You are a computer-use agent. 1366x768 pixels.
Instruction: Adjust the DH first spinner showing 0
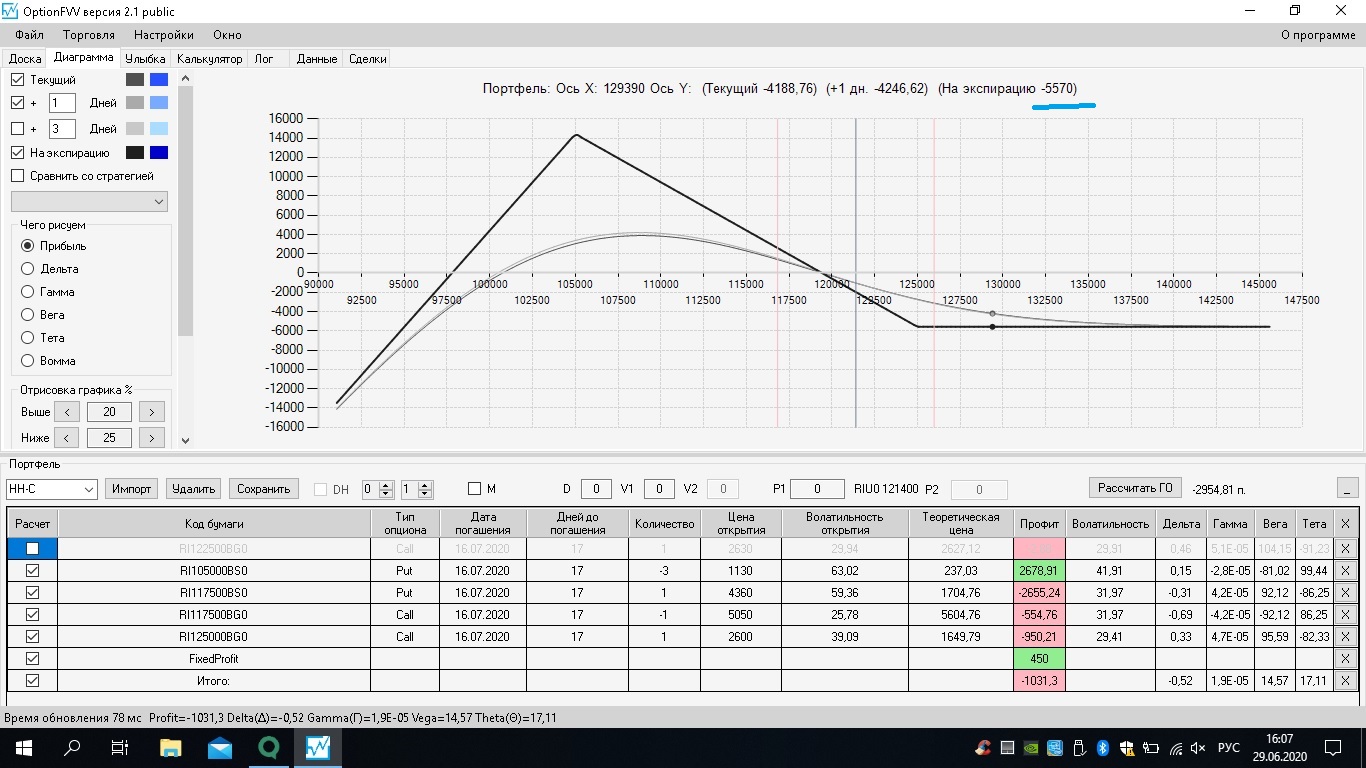coord(377,489)
